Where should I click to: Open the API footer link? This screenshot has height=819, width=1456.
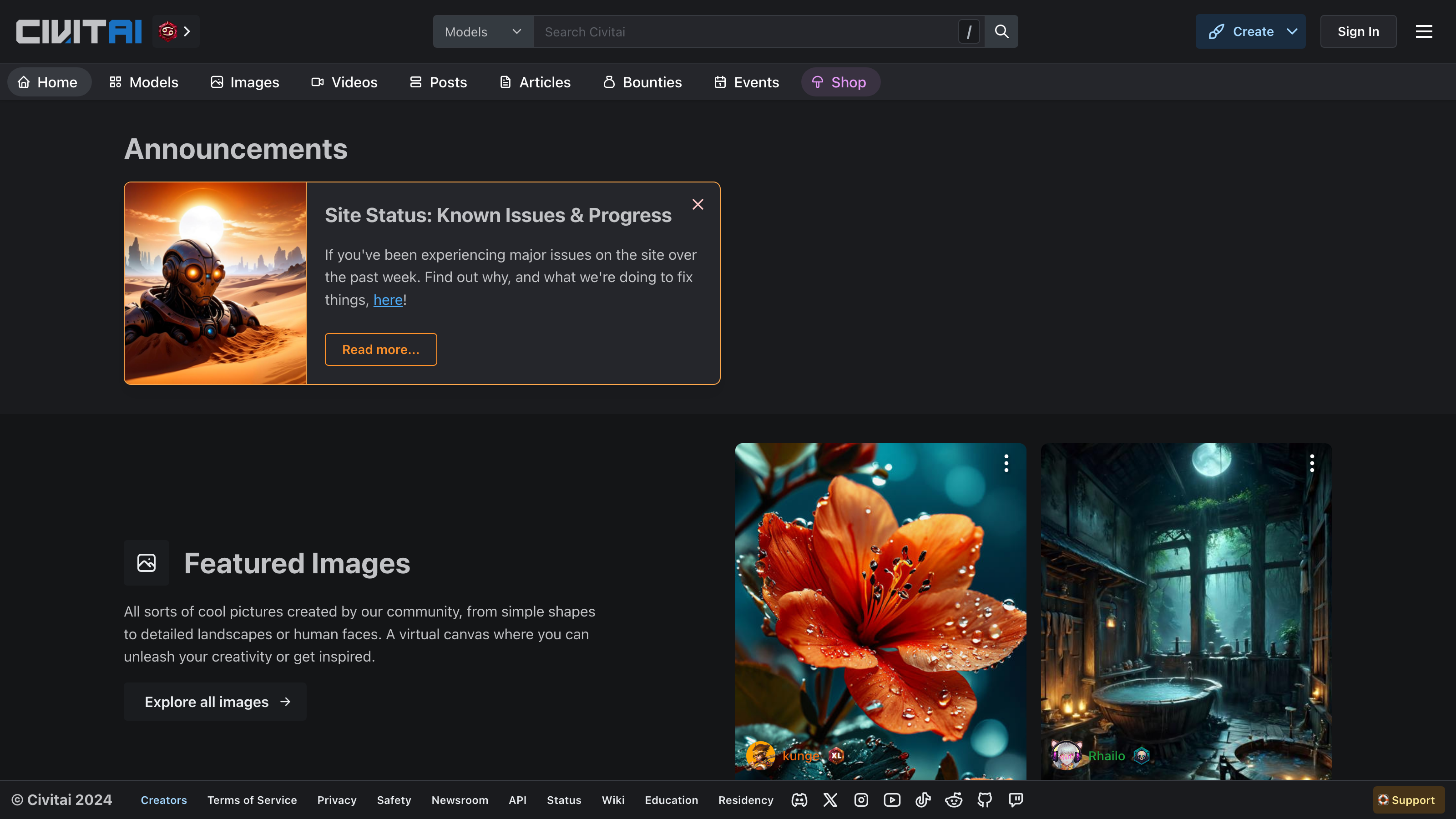tap(518, 800)
